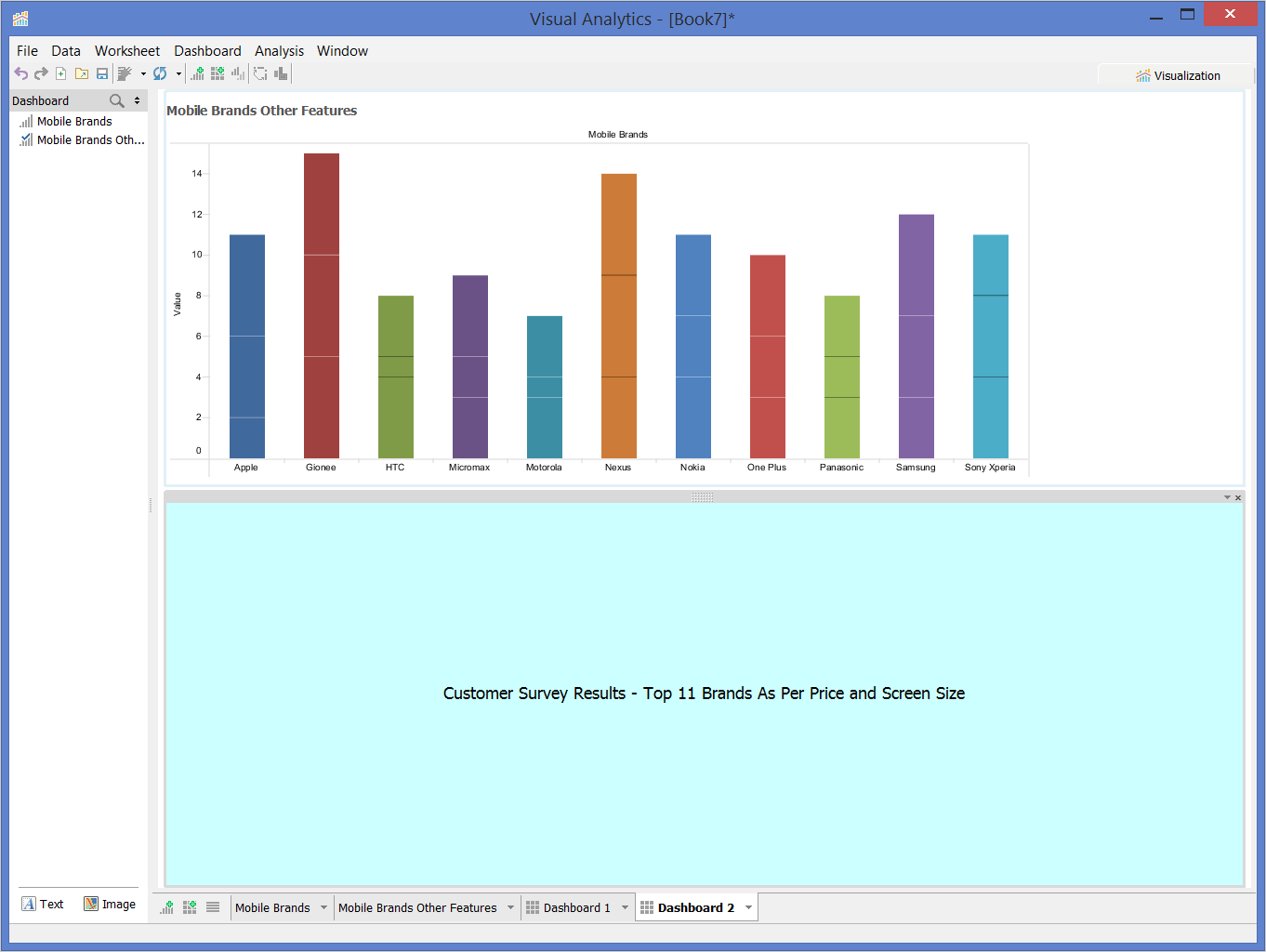Image resolution: width=1266 pixels, height=952 pixels.
Task: Click the Customer Survey Results text
Action: (704, 694)
